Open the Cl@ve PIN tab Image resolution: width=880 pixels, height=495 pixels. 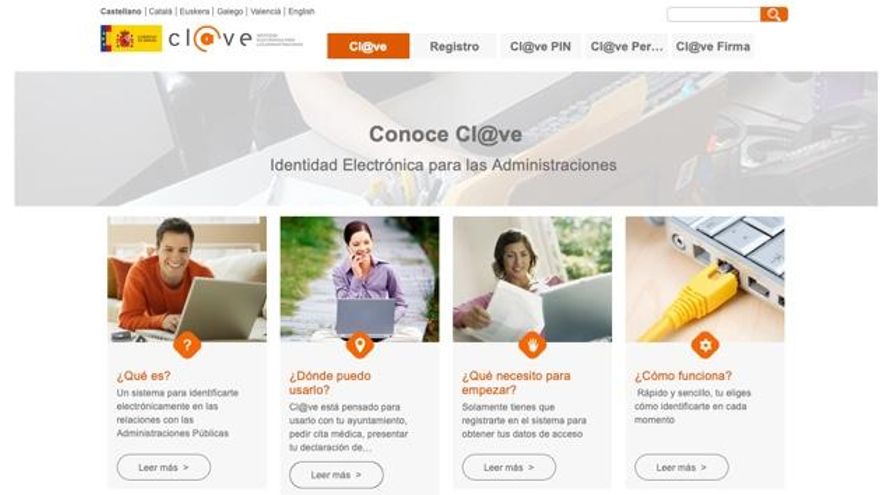pyautogui.click(x=540, y=46)
